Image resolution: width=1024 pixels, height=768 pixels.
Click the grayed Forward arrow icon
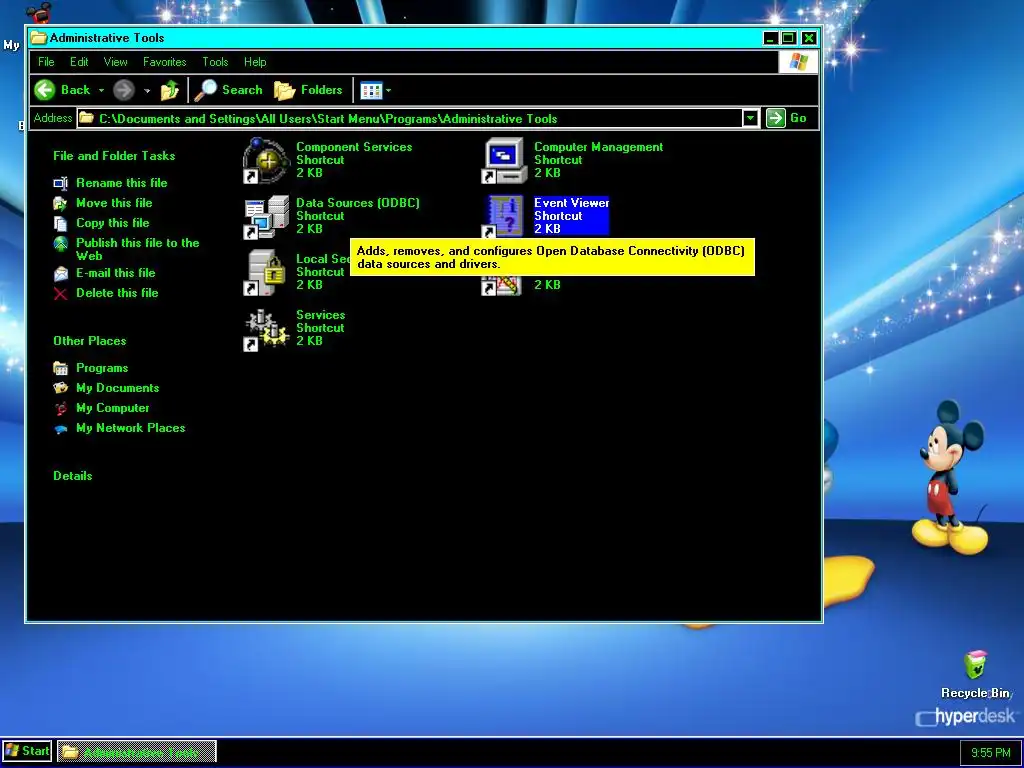pos(123,90)
